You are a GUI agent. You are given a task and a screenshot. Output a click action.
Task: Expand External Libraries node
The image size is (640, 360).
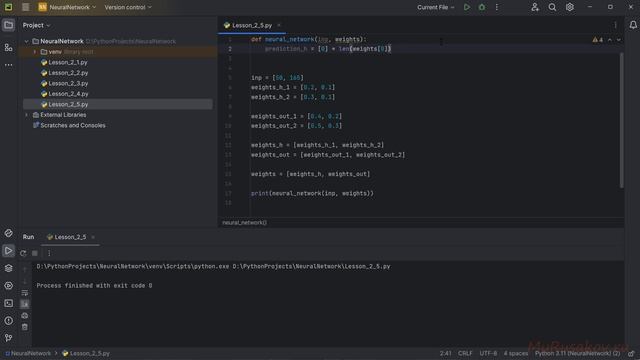[27, 115]
